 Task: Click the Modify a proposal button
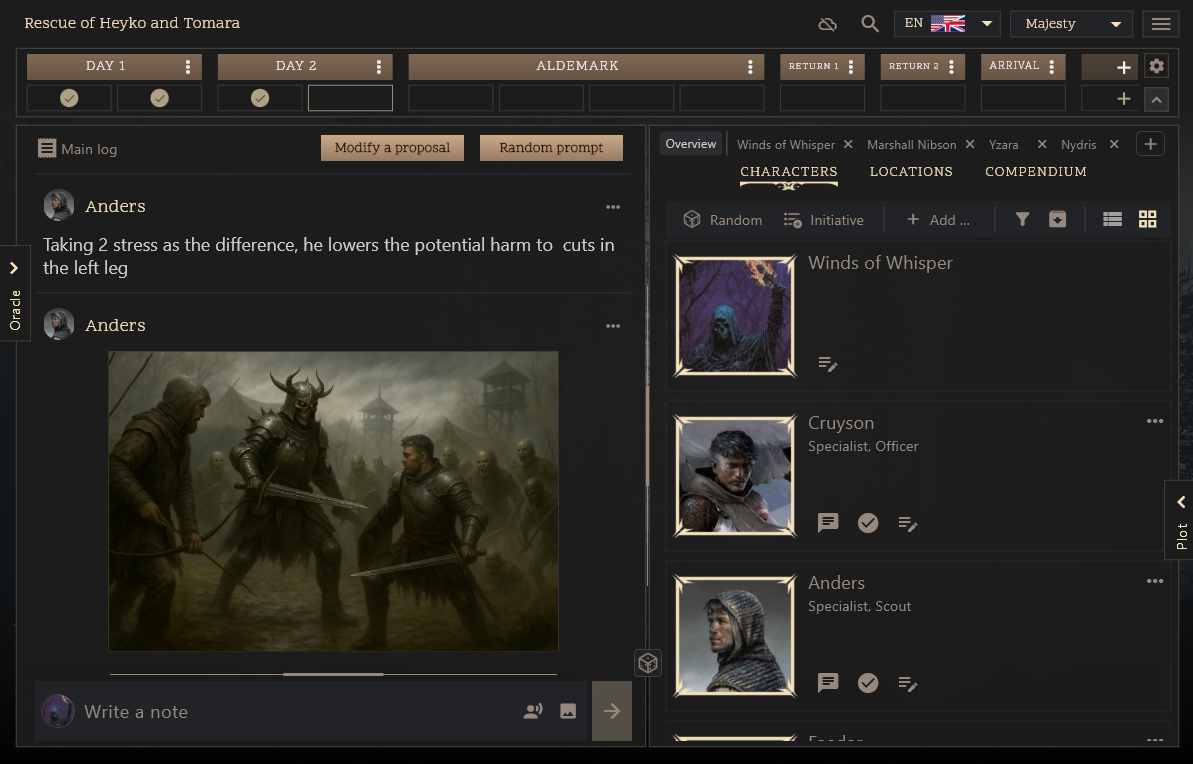(392, 147)
